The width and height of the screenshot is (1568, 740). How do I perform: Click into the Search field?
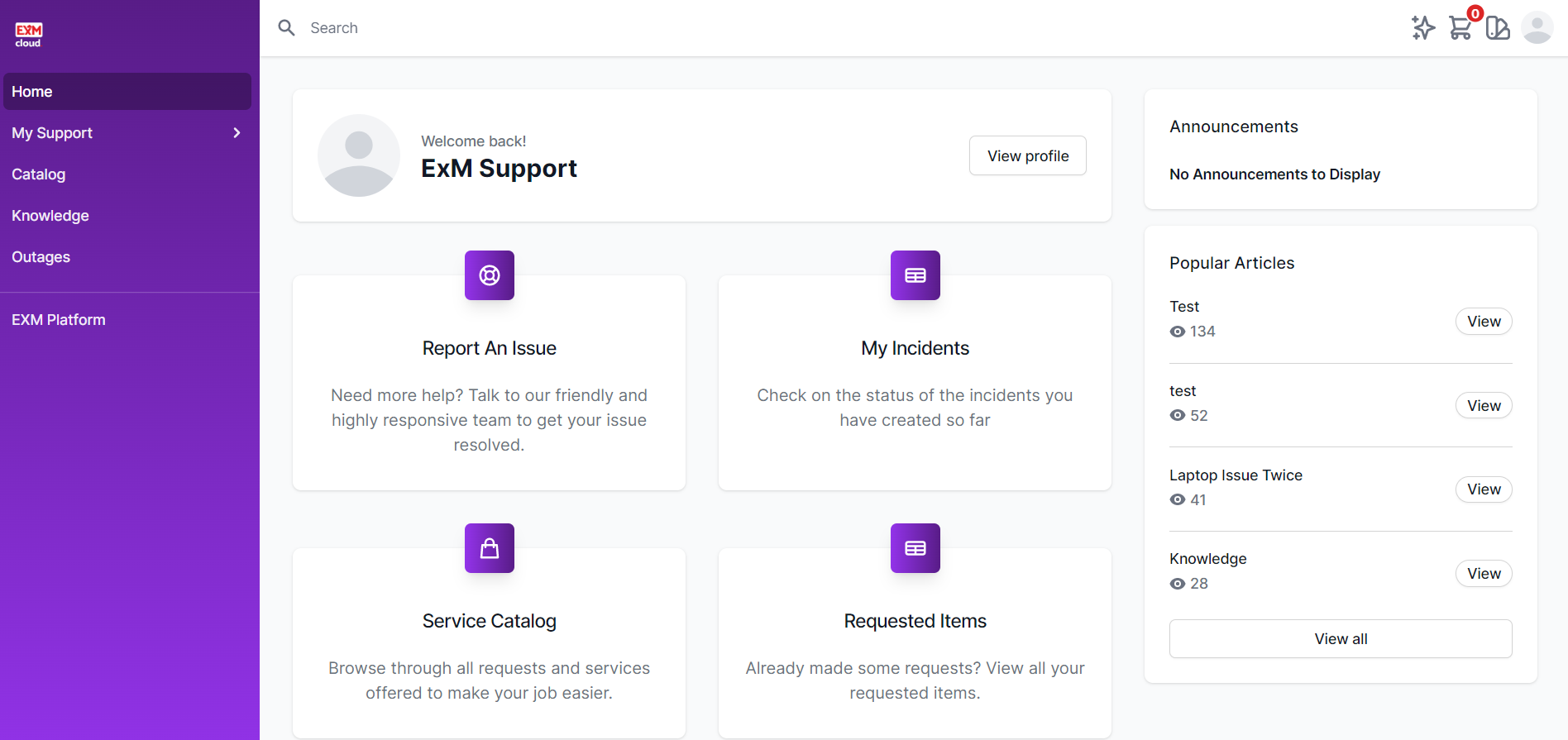click(x=579, y=28)
